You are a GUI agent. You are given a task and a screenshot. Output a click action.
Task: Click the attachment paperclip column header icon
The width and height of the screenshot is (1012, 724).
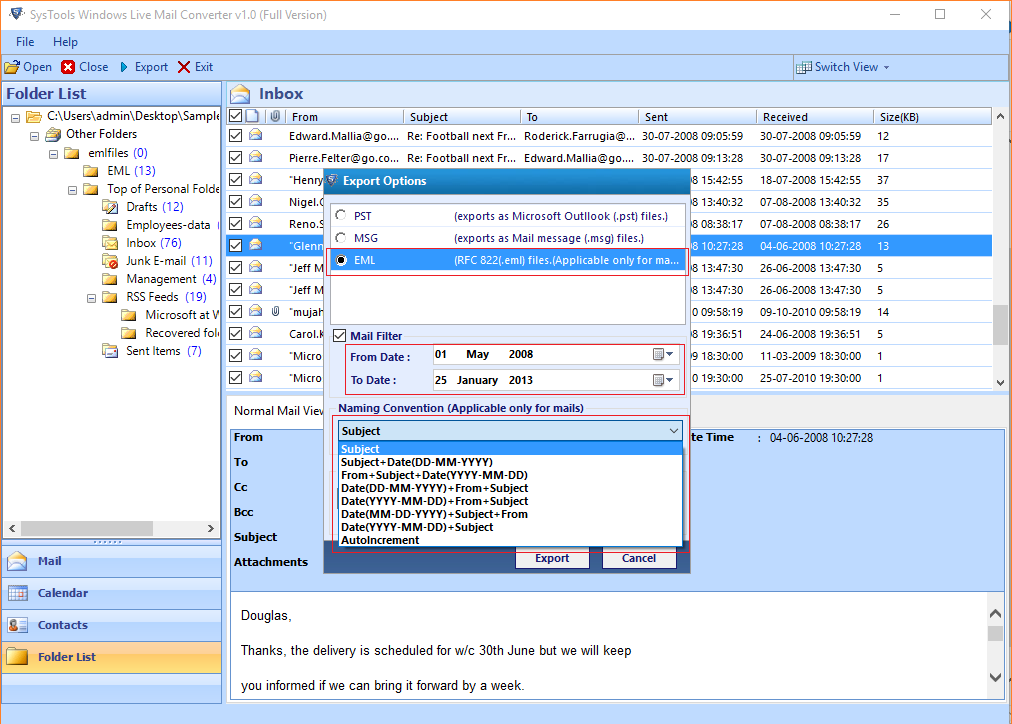click(x=276, y=116)
